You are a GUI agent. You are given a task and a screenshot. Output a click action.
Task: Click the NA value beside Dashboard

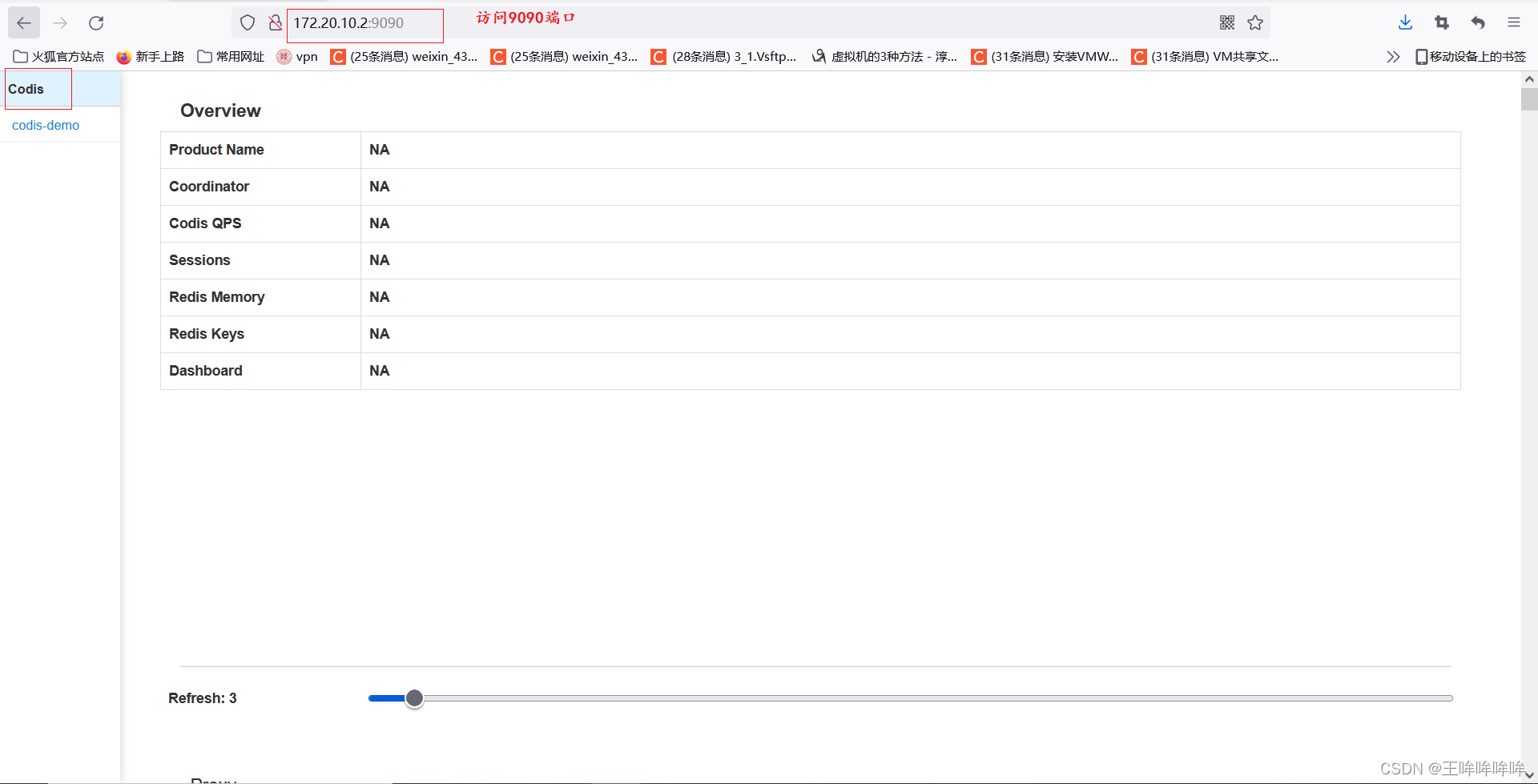pyautogui.click(x=379, y=371)
